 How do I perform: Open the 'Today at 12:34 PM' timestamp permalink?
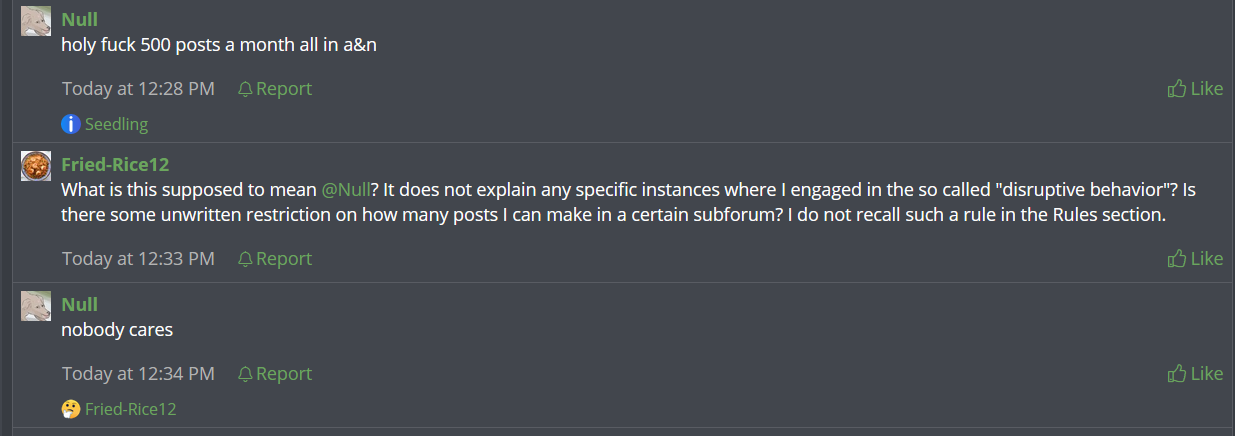138,374
